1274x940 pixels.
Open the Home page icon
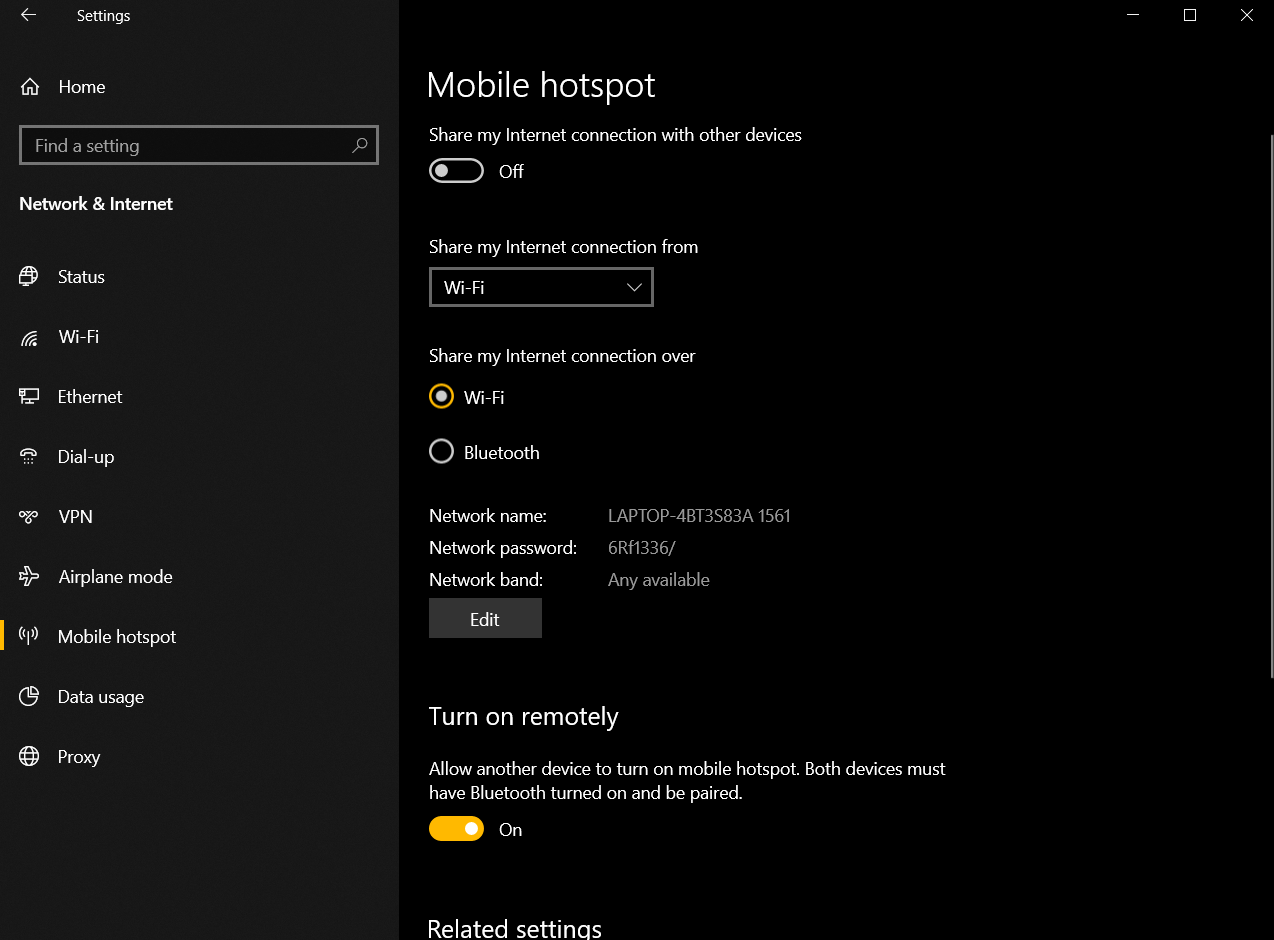[x=30, y=87]
